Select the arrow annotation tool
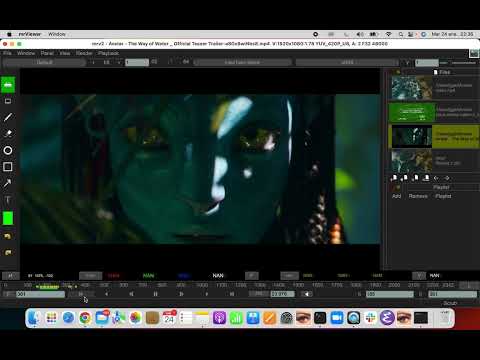This screenshot has width=480, height=360. tap(8, 183)
